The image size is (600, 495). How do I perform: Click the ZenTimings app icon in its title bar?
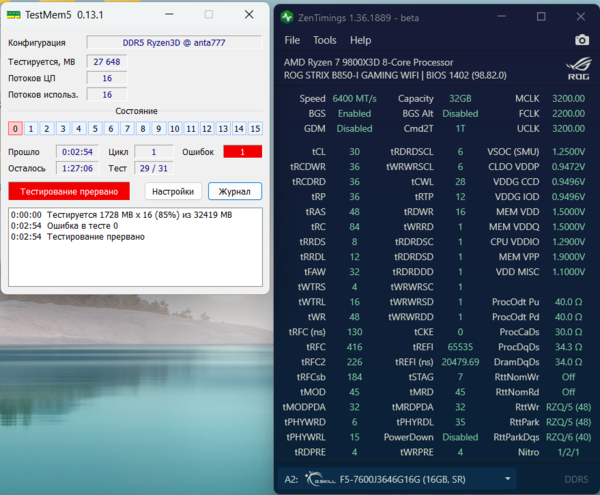287,17
